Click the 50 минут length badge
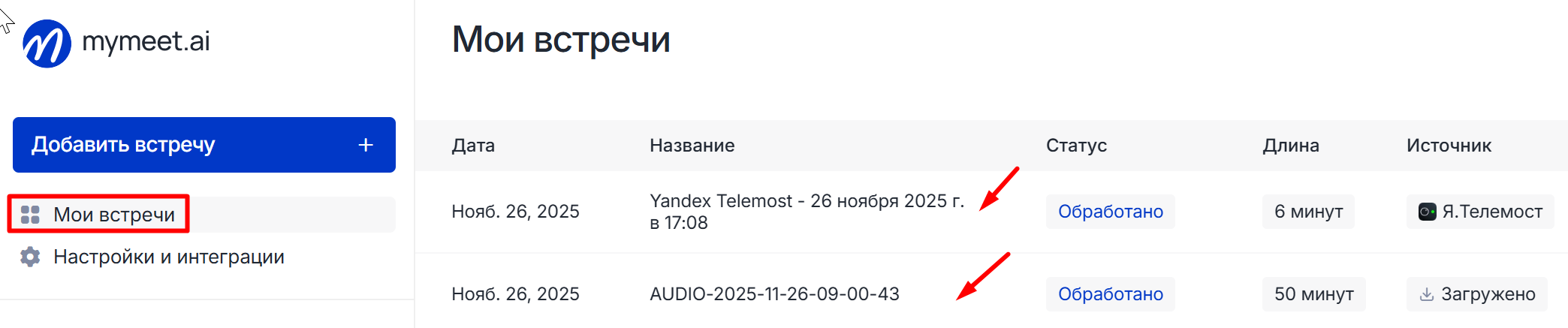1568x328 pixels. [1313, 294]
